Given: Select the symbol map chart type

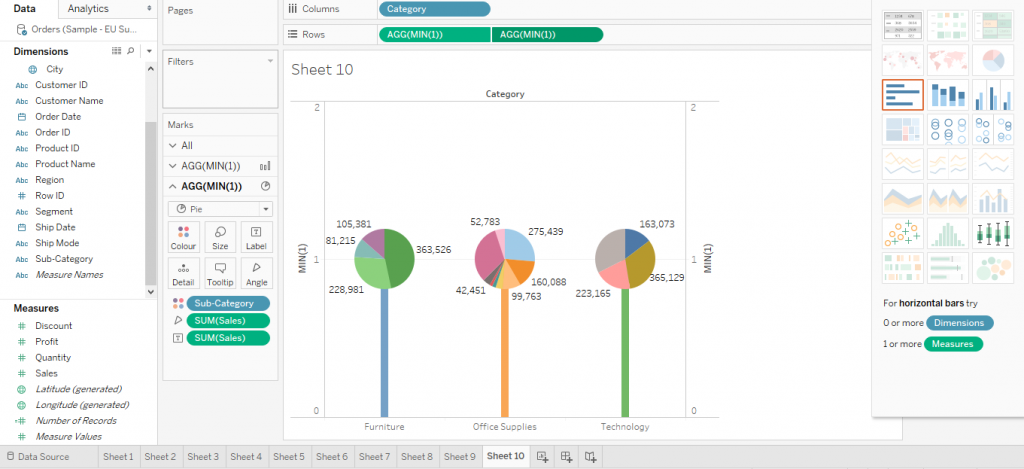Looking at the screenshot, I should coord(903,60).
